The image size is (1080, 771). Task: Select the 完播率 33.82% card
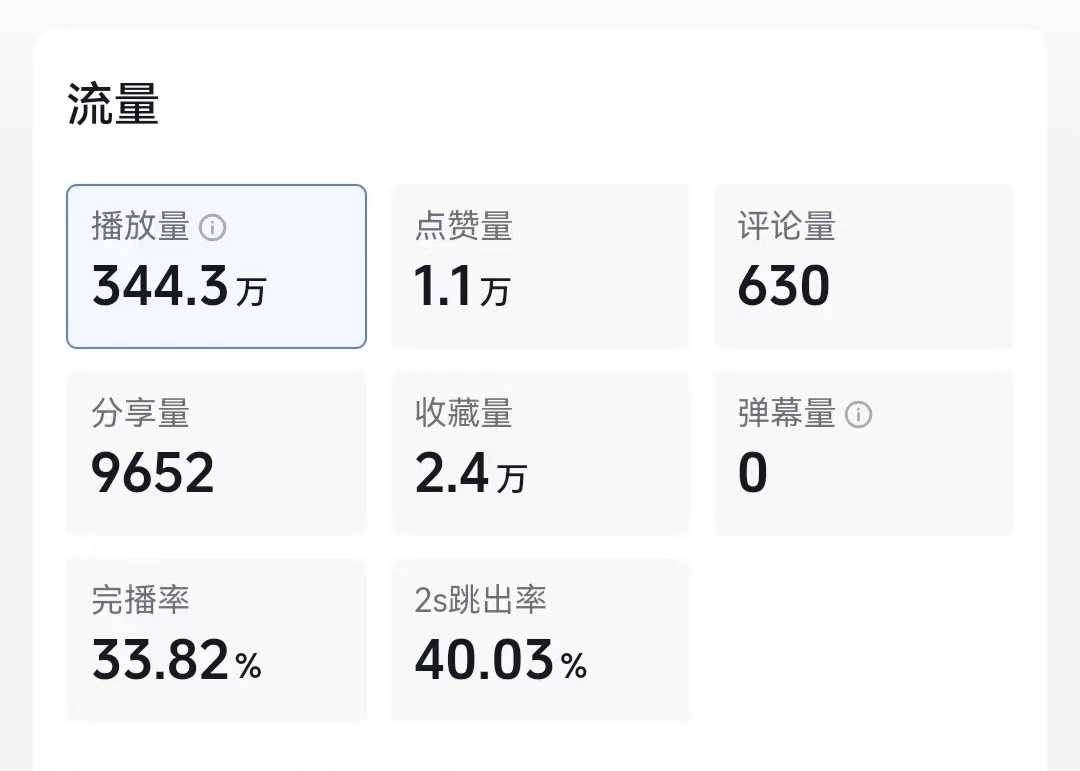click(x=216, y=640)
